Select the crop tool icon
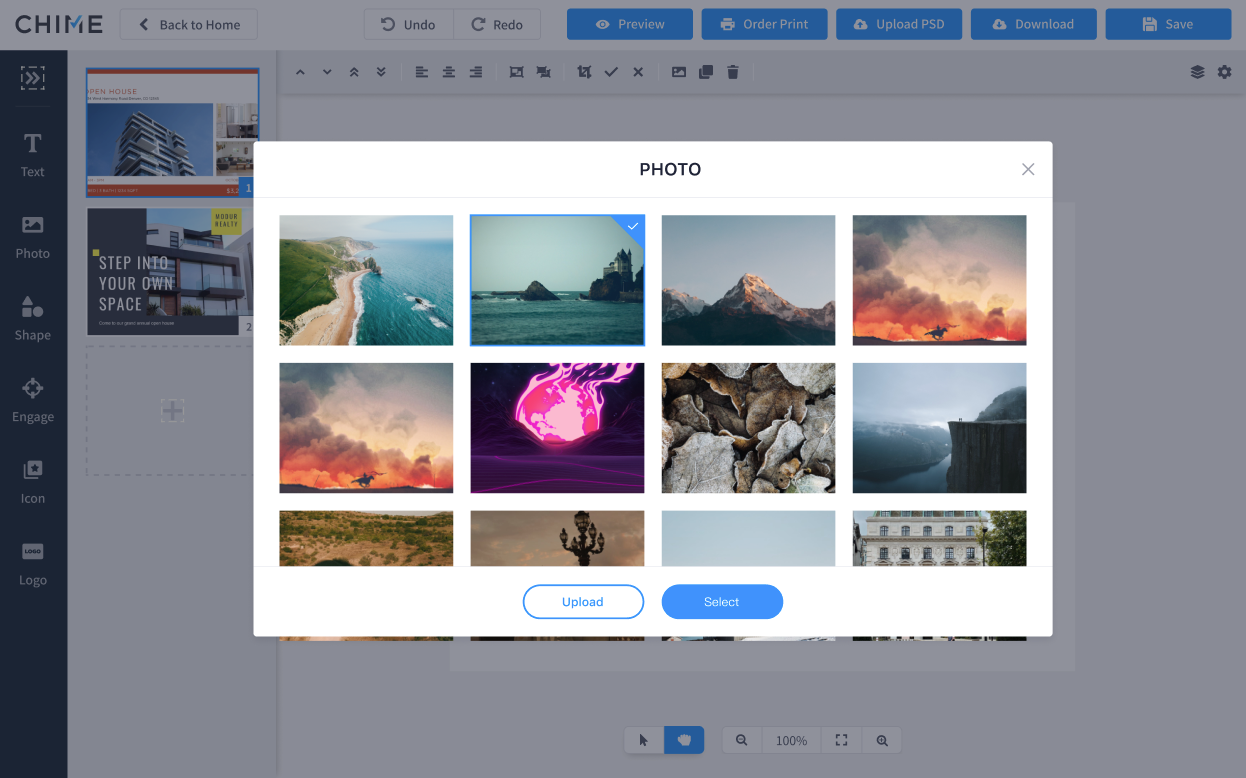This screenshot has width=1246, height=778. (584, 72)
